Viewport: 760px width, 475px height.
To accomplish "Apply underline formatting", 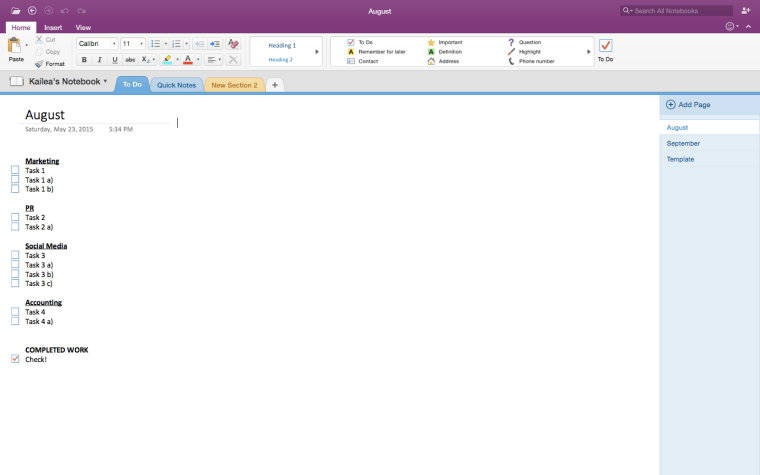I will (115, 60).
